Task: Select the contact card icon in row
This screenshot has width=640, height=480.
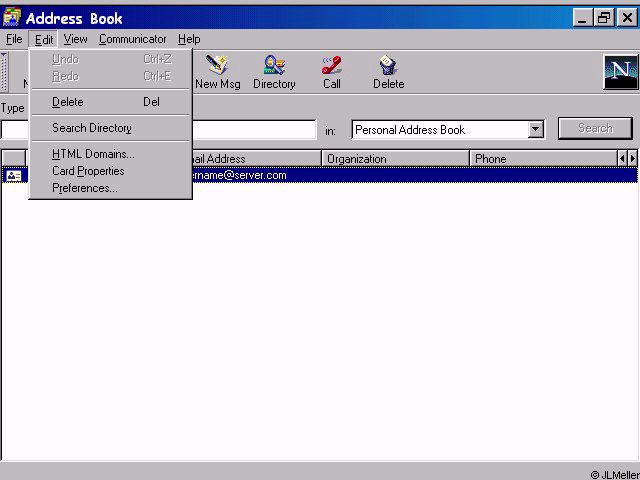Action: (x=14, y=176)
